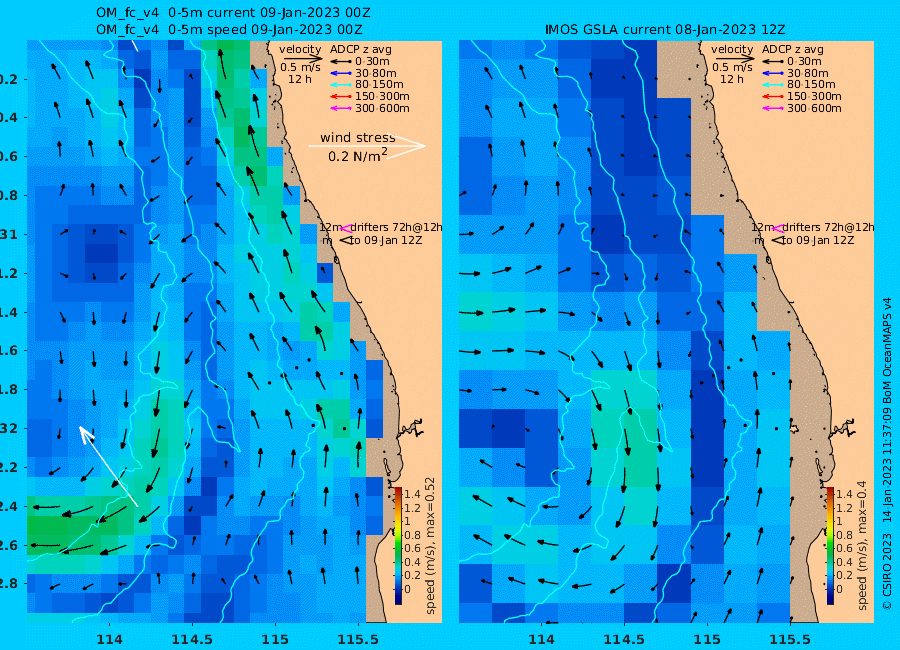Image resolution: width=900 pixels, height=650 pixels.
Task: Click the cyan 80-150m arrow in left legend
Action: 341,85
